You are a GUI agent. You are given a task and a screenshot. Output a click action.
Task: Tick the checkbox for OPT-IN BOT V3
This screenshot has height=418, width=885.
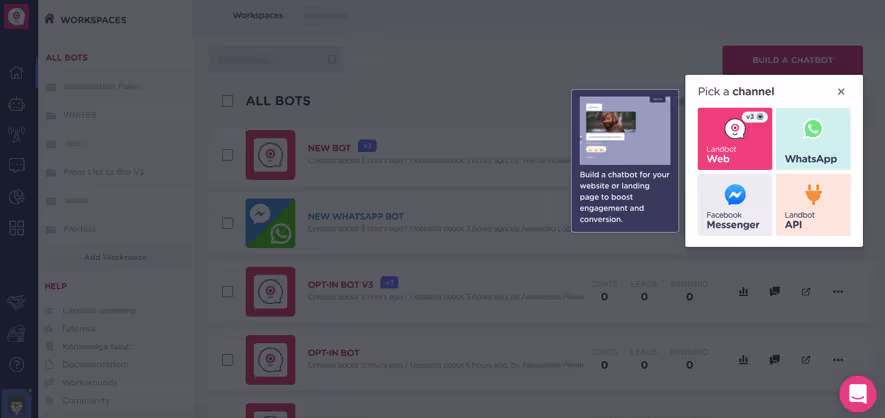(227, 291)
